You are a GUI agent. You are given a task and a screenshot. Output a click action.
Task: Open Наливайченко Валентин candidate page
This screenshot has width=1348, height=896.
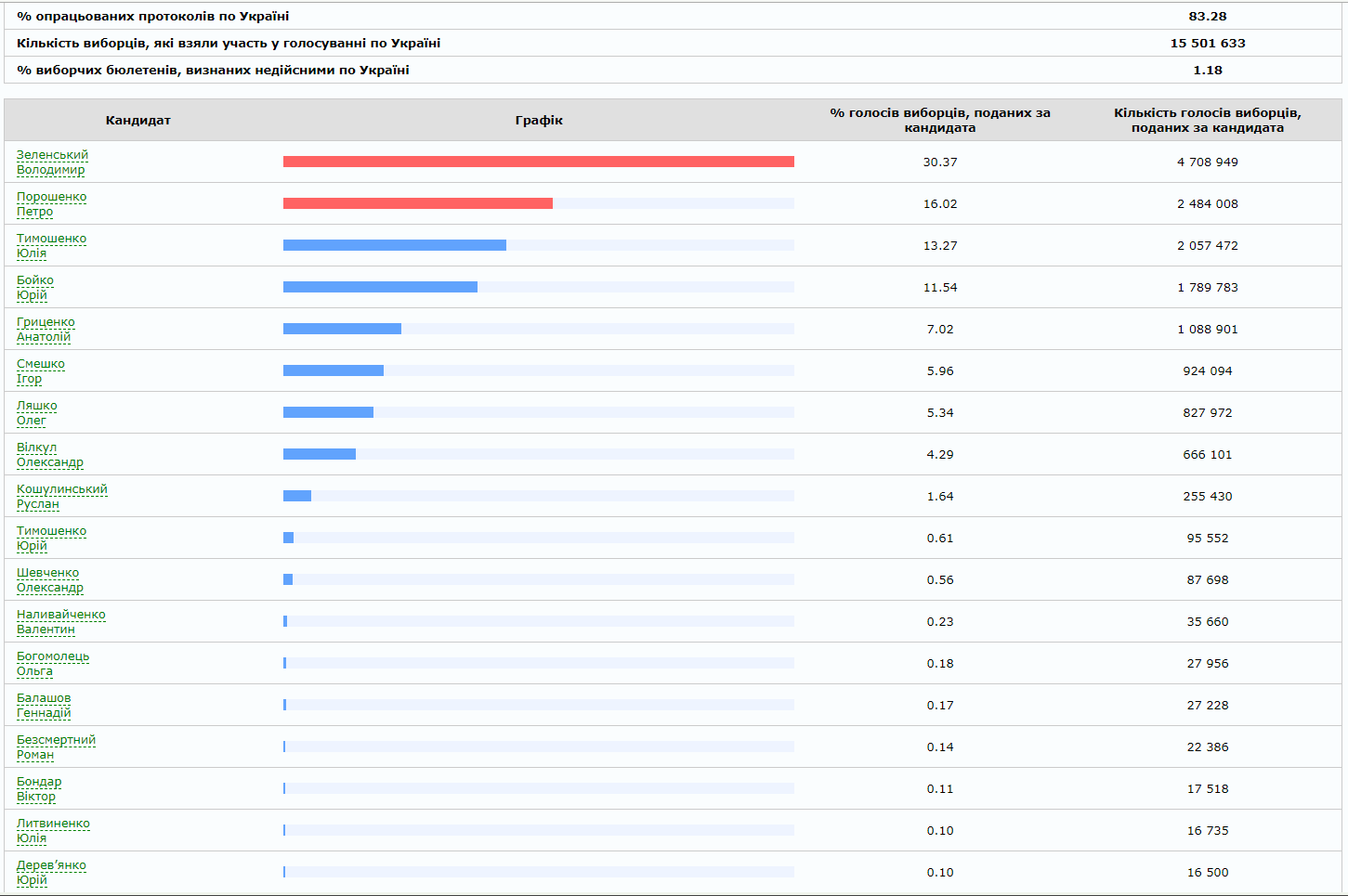click(x=60, y=615)
